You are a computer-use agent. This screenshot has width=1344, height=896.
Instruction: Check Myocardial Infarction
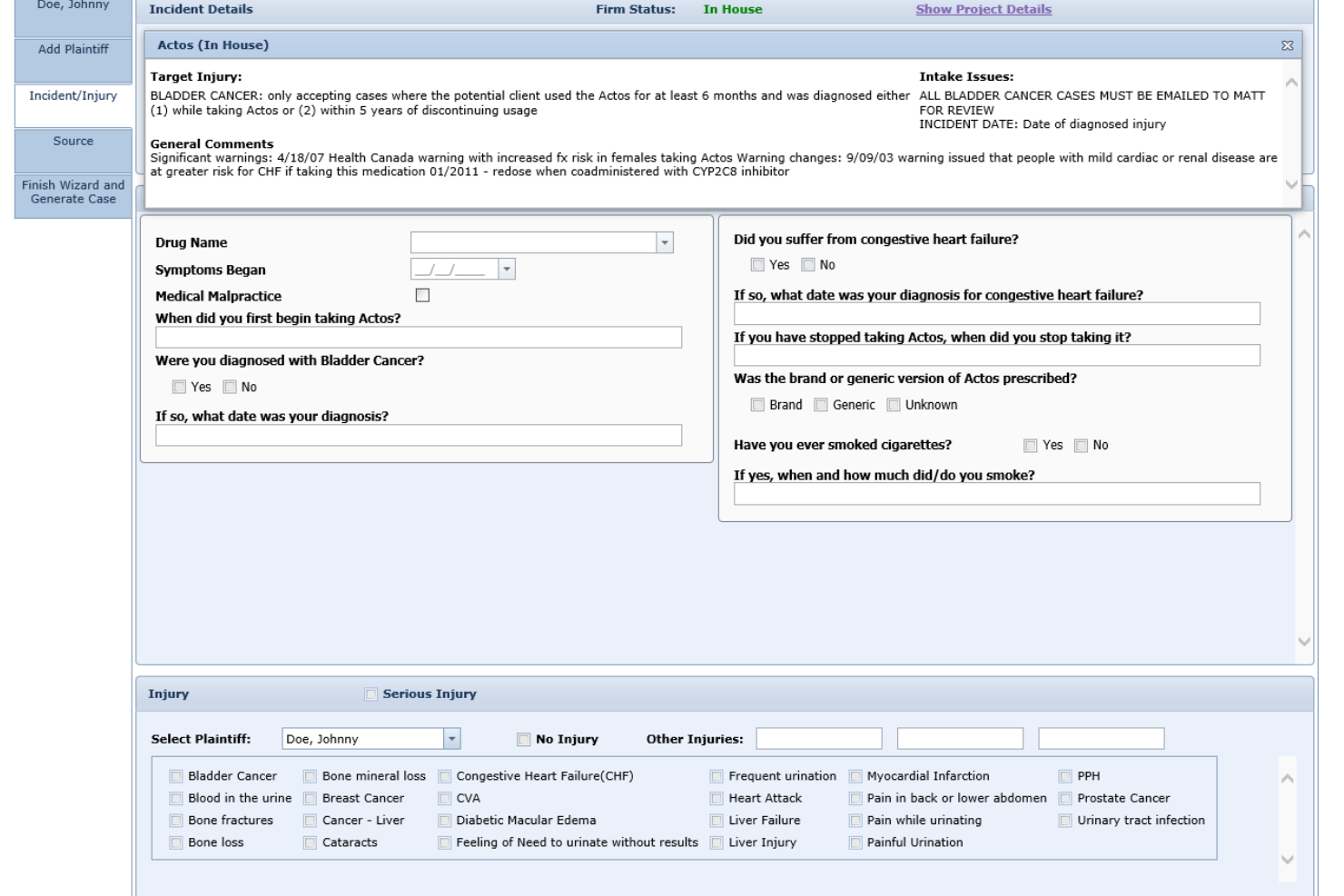click(x=855, y=777)
